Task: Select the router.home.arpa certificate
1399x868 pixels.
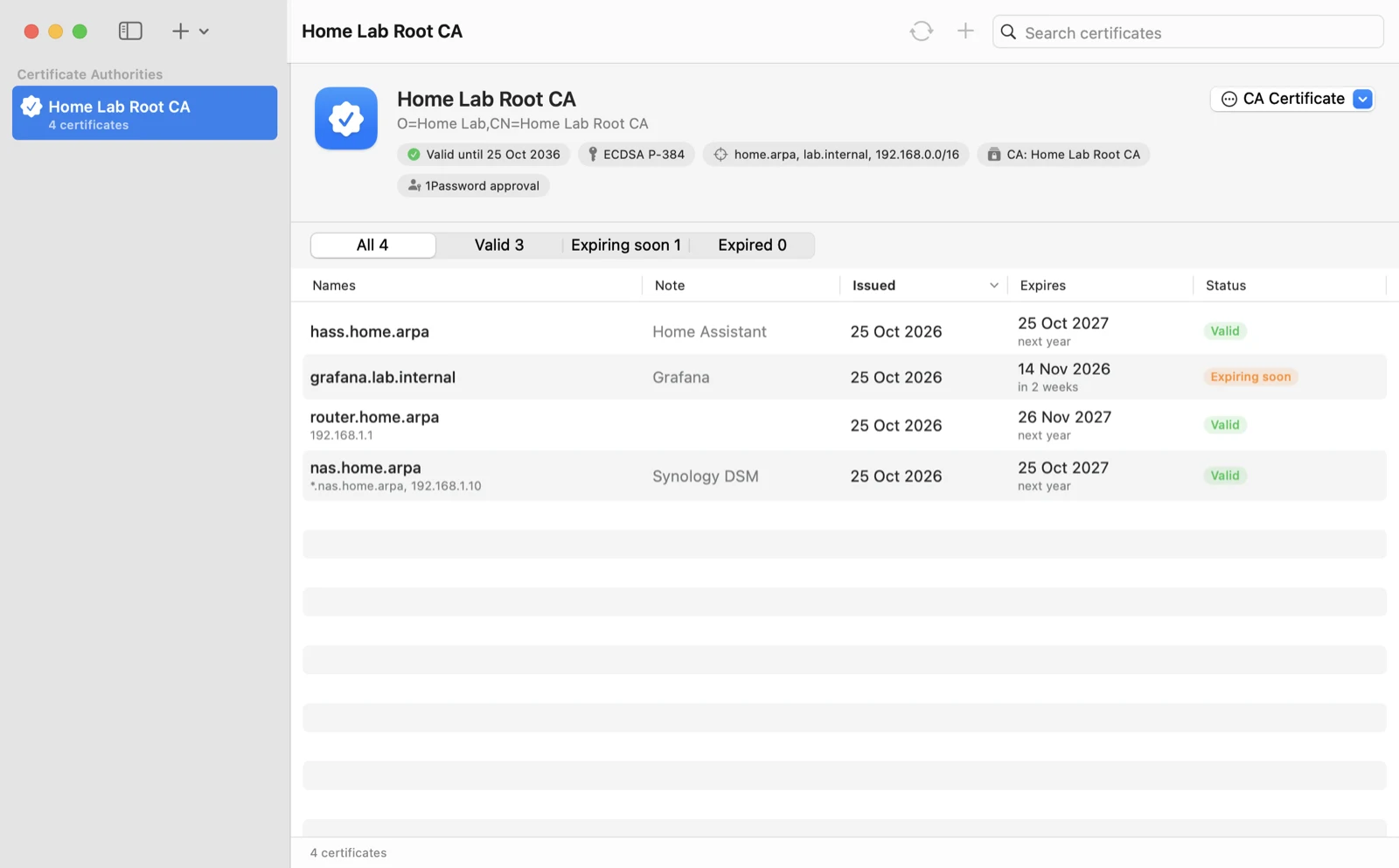Action: (845, 426)
